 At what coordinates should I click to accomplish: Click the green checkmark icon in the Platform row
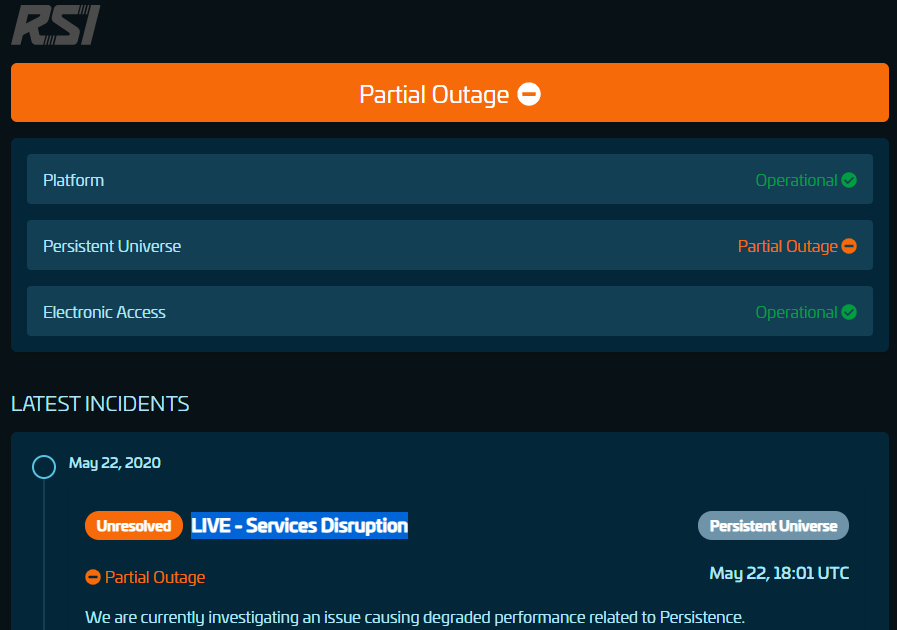pos(849,180)
